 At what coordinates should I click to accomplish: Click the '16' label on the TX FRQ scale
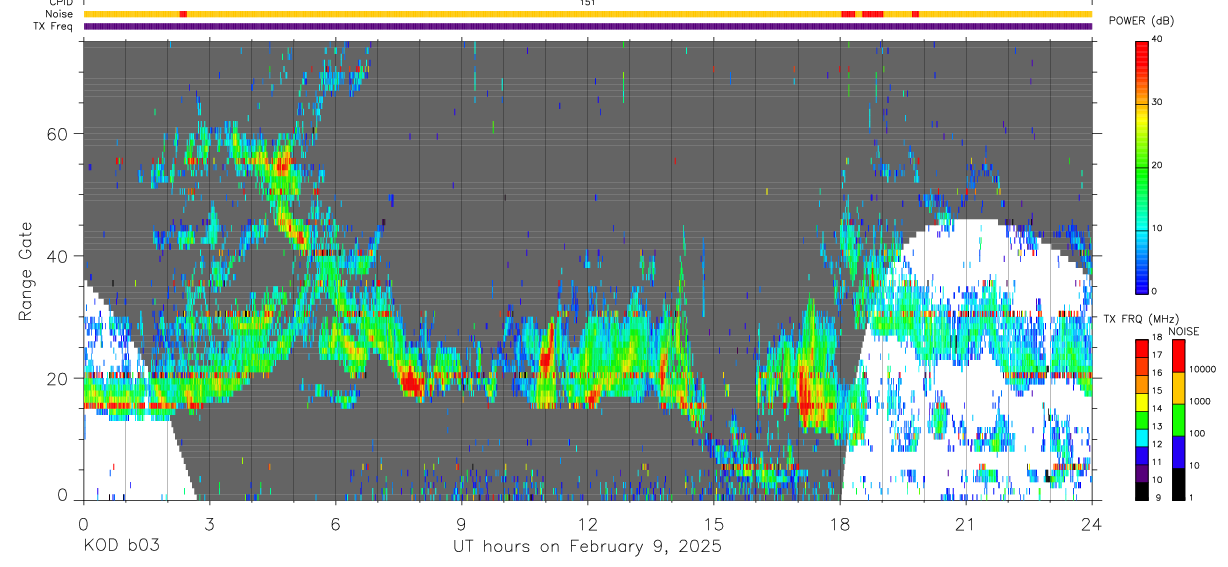pos(1158,373)
